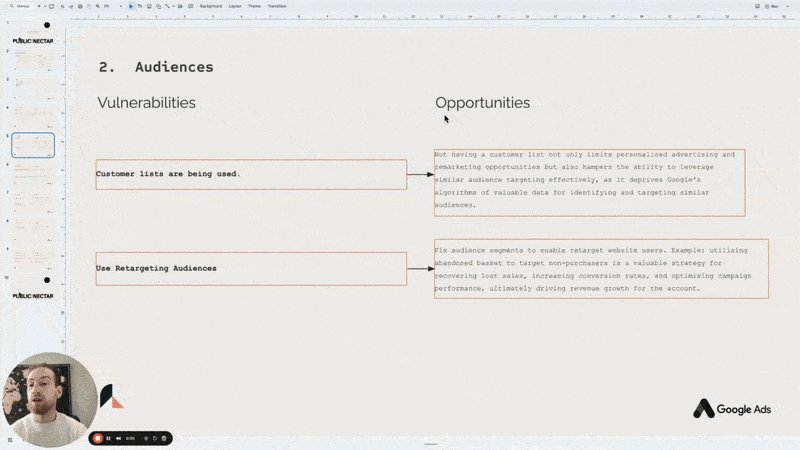Click the 'Opportunities' heading

click(x=483, y=103)
